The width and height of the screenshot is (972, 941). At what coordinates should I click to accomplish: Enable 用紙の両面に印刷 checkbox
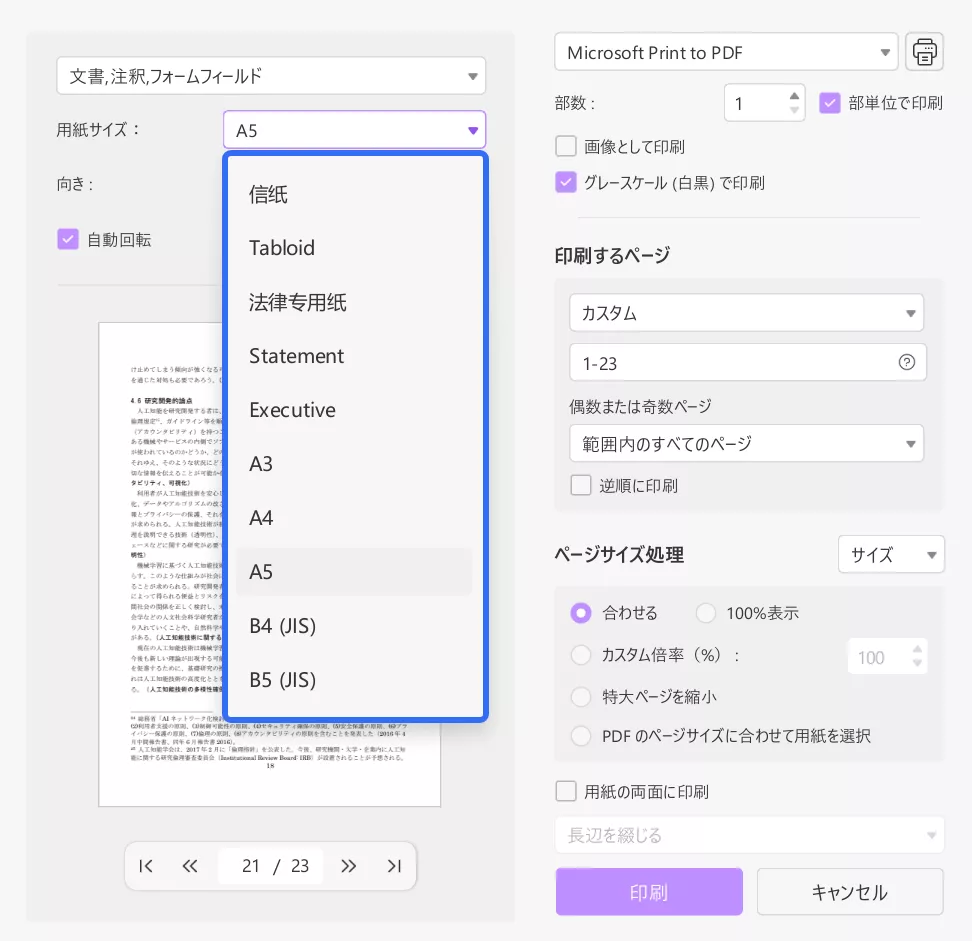(566, 791)
